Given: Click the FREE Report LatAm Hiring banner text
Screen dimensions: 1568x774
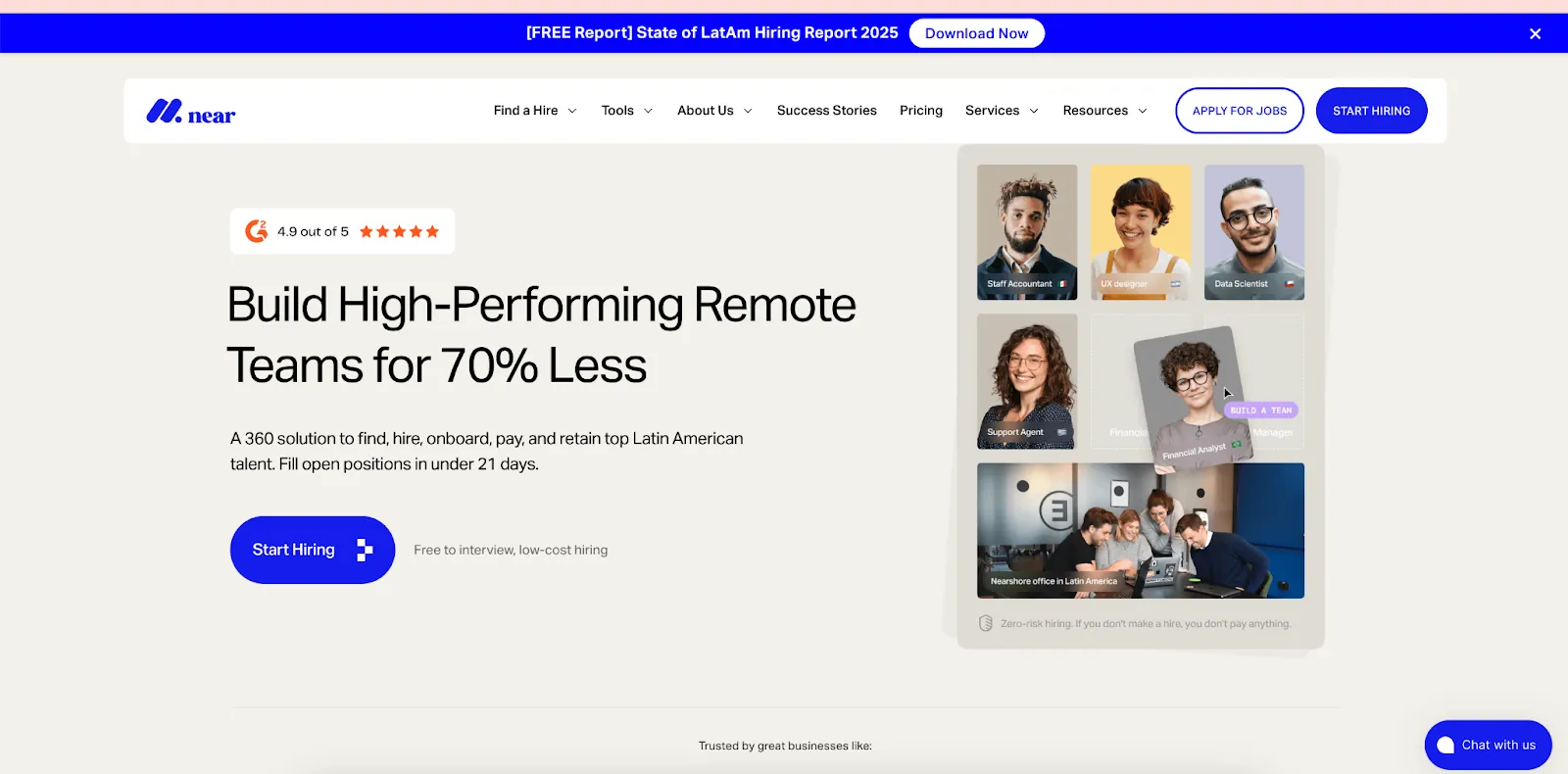Looking at the screenshot, I should 711,33.
